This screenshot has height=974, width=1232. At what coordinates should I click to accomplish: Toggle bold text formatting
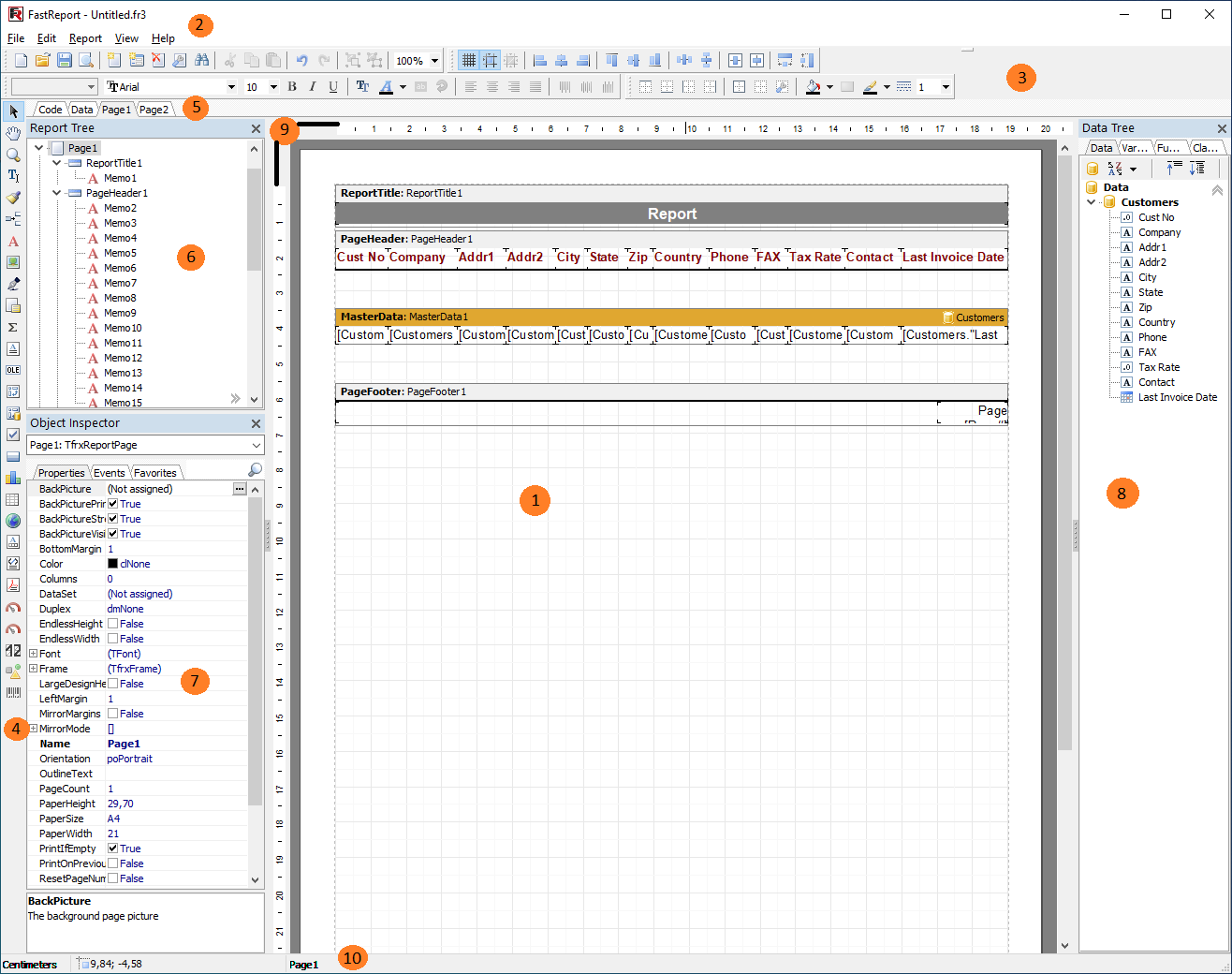point(292,87)
